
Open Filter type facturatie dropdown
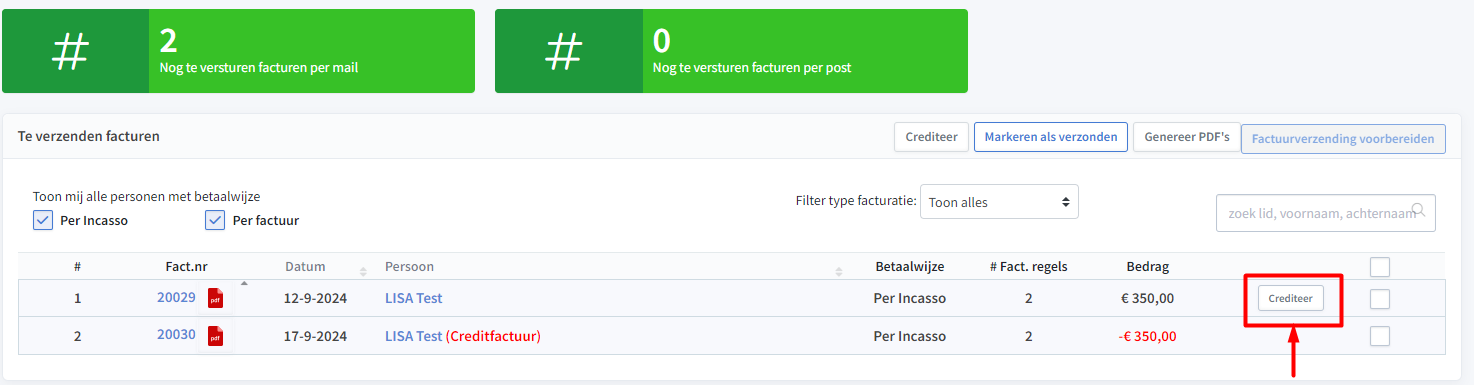999,201
